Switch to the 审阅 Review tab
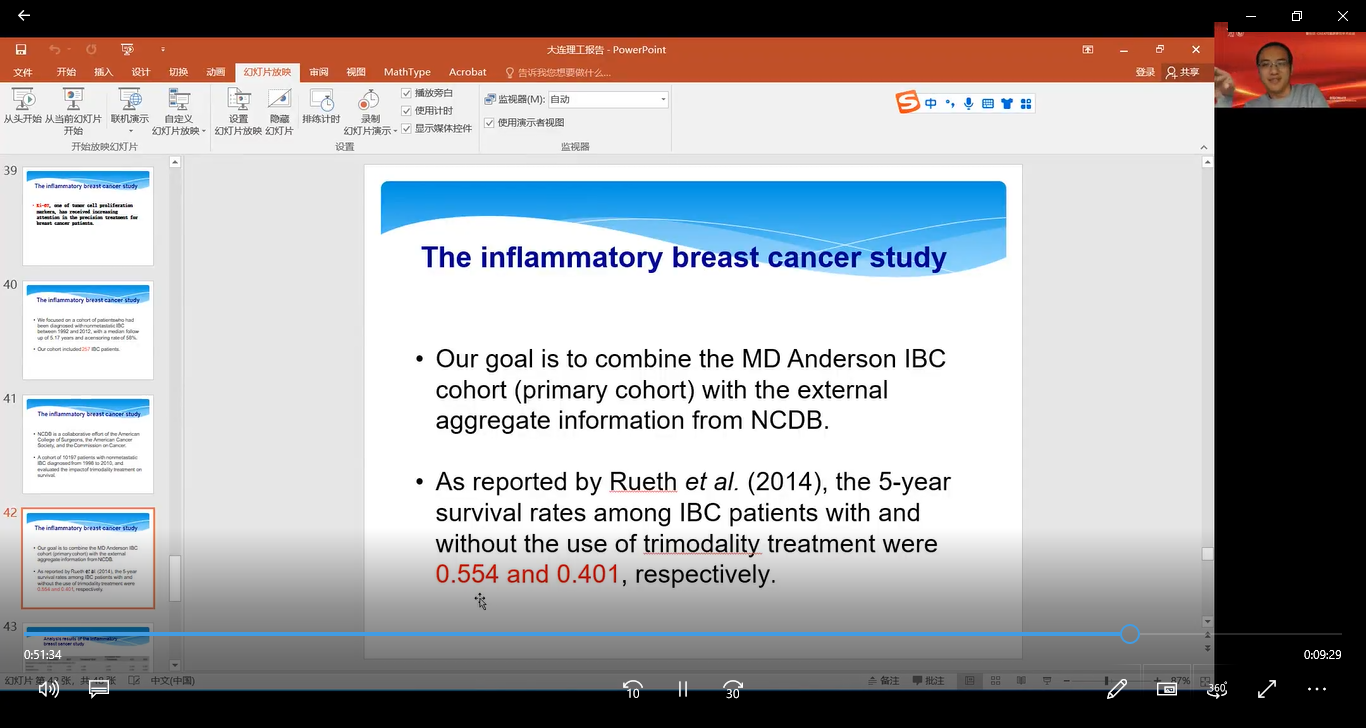Image resolution: width=1366 pixels, height=728 pixels. 318,72
